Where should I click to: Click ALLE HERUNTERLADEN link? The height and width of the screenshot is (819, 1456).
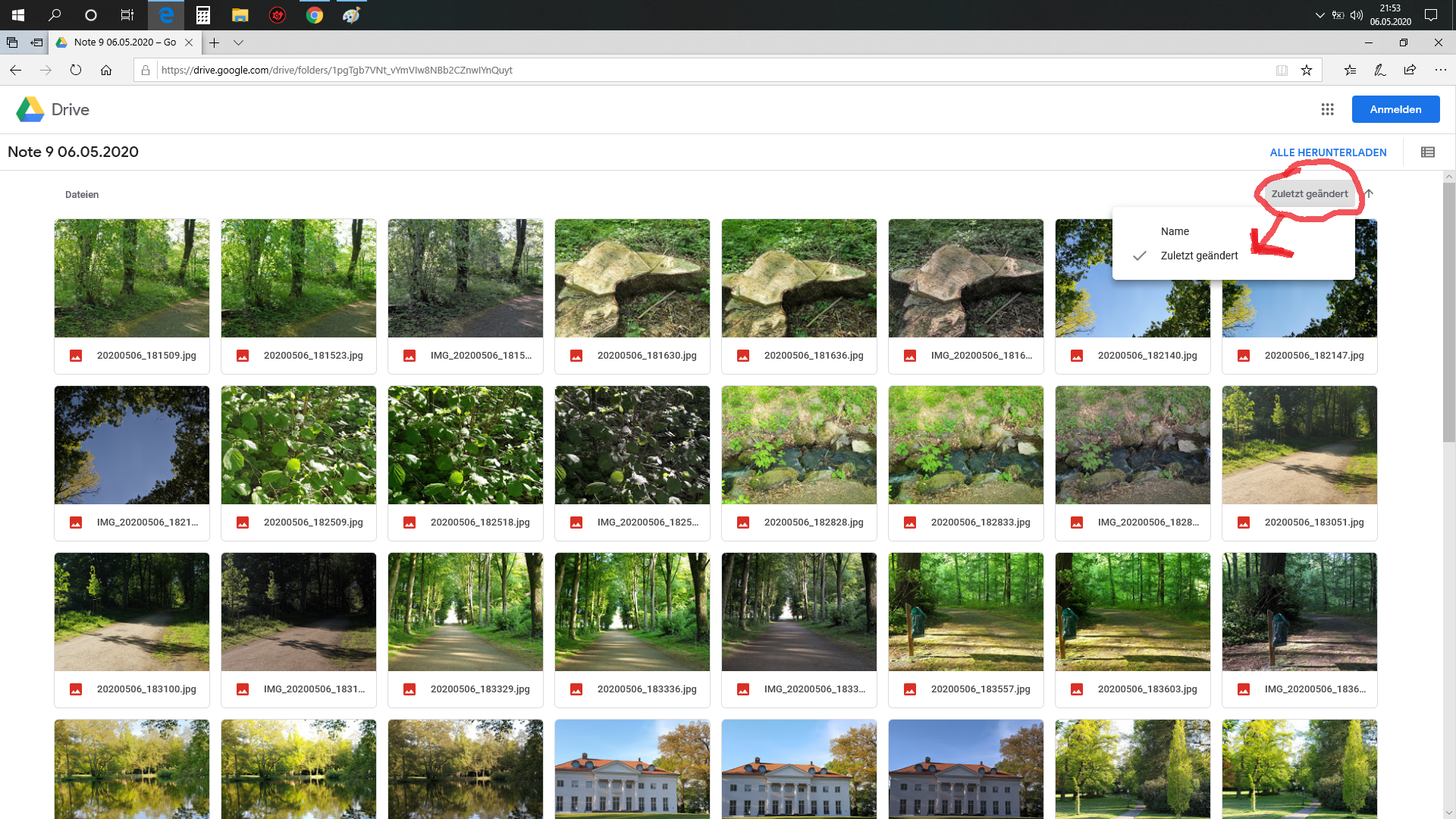pos(1328,152)
